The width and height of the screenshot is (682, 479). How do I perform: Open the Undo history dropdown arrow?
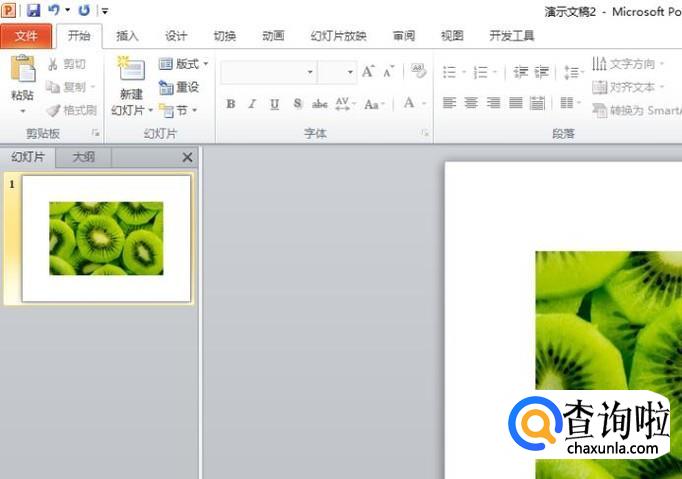pos(67,10)
